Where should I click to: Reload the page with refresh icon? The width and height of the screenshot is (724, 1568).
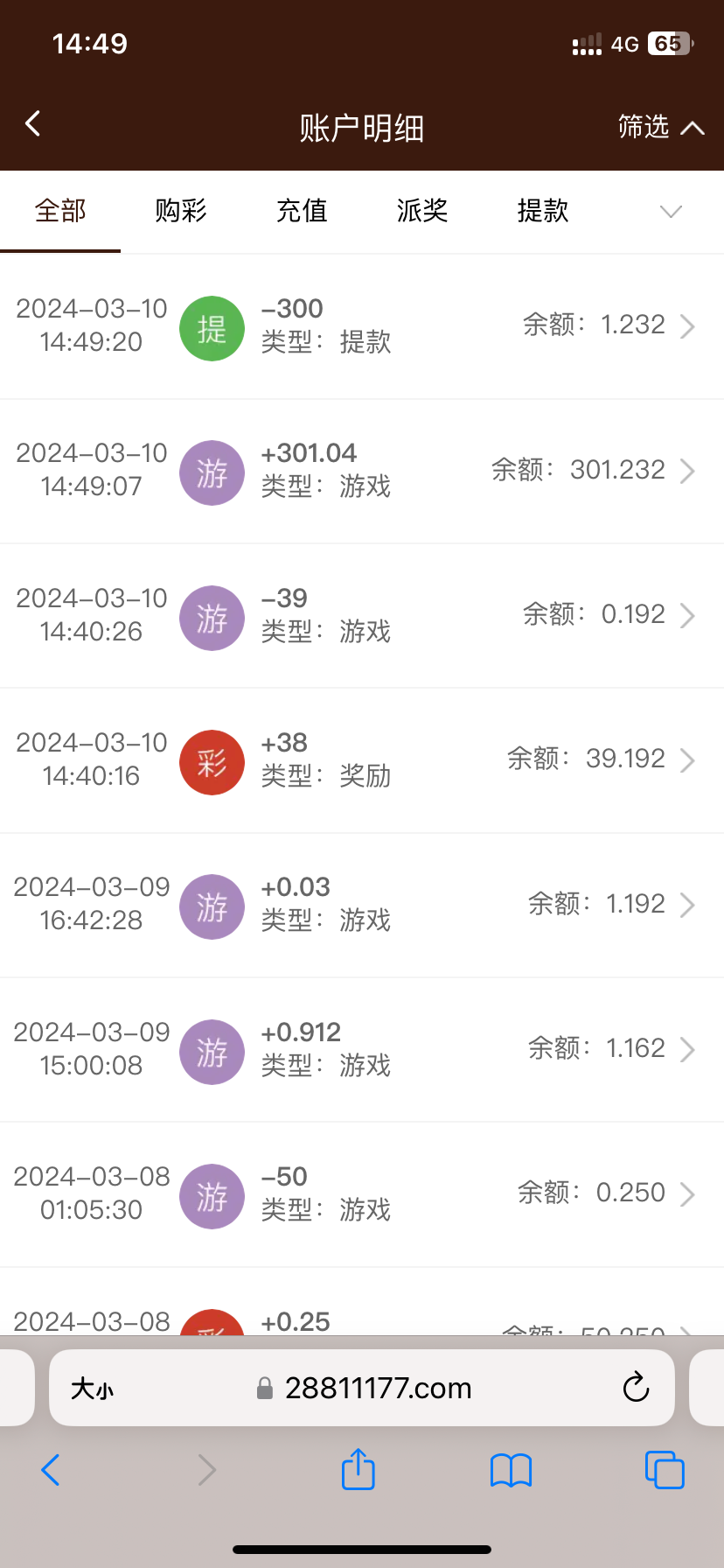pyautogui.click(x=636, y=1388)
